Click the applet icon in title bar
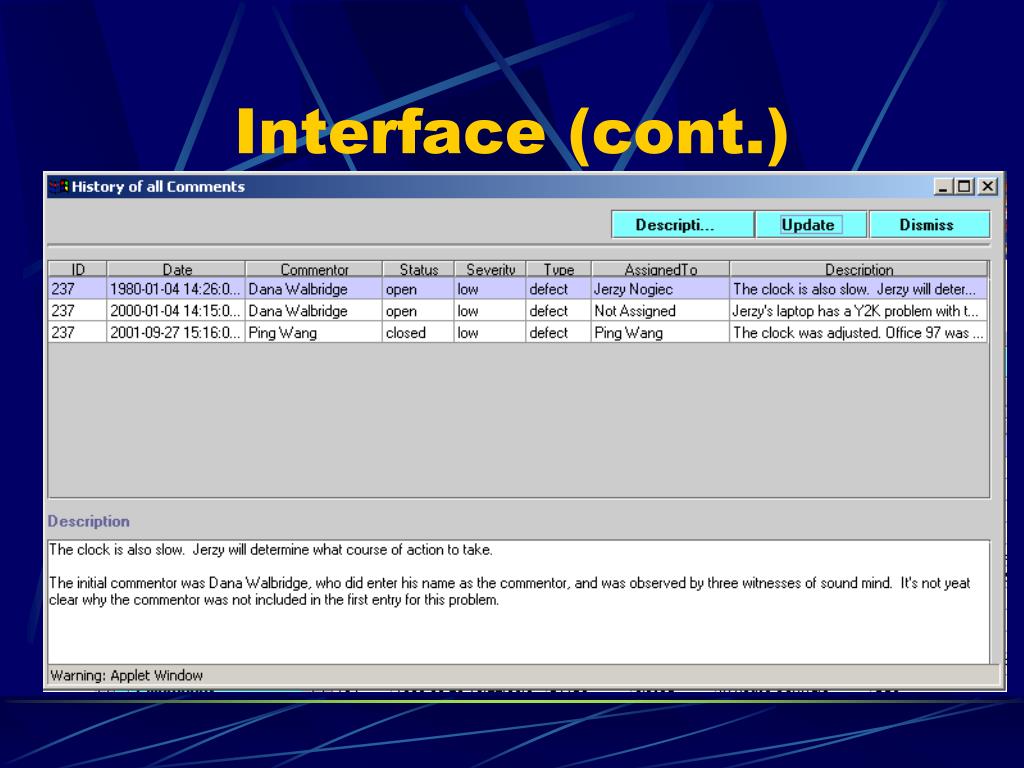Image resolution: width=1024 pixels, height=768 pixels. [x=59, y=186]
